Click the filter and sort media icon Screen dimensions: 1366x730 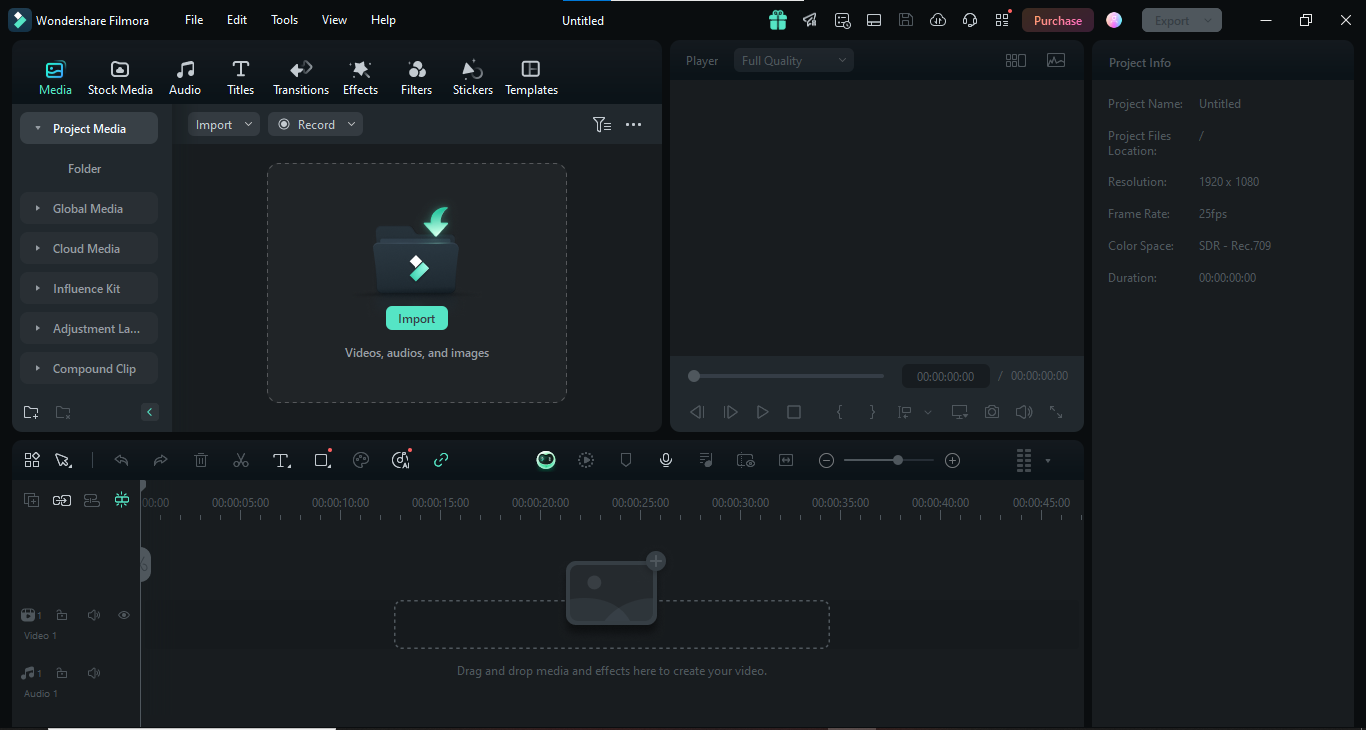601,124
